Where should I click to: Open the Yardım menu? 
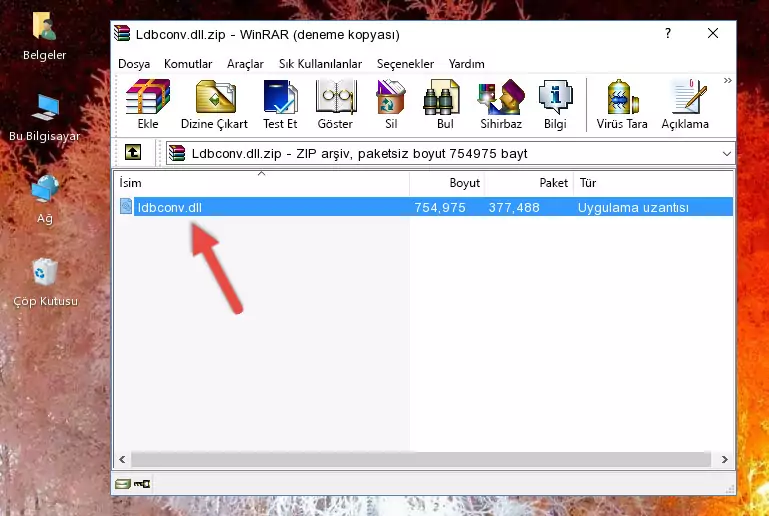[x=466, y=64]
